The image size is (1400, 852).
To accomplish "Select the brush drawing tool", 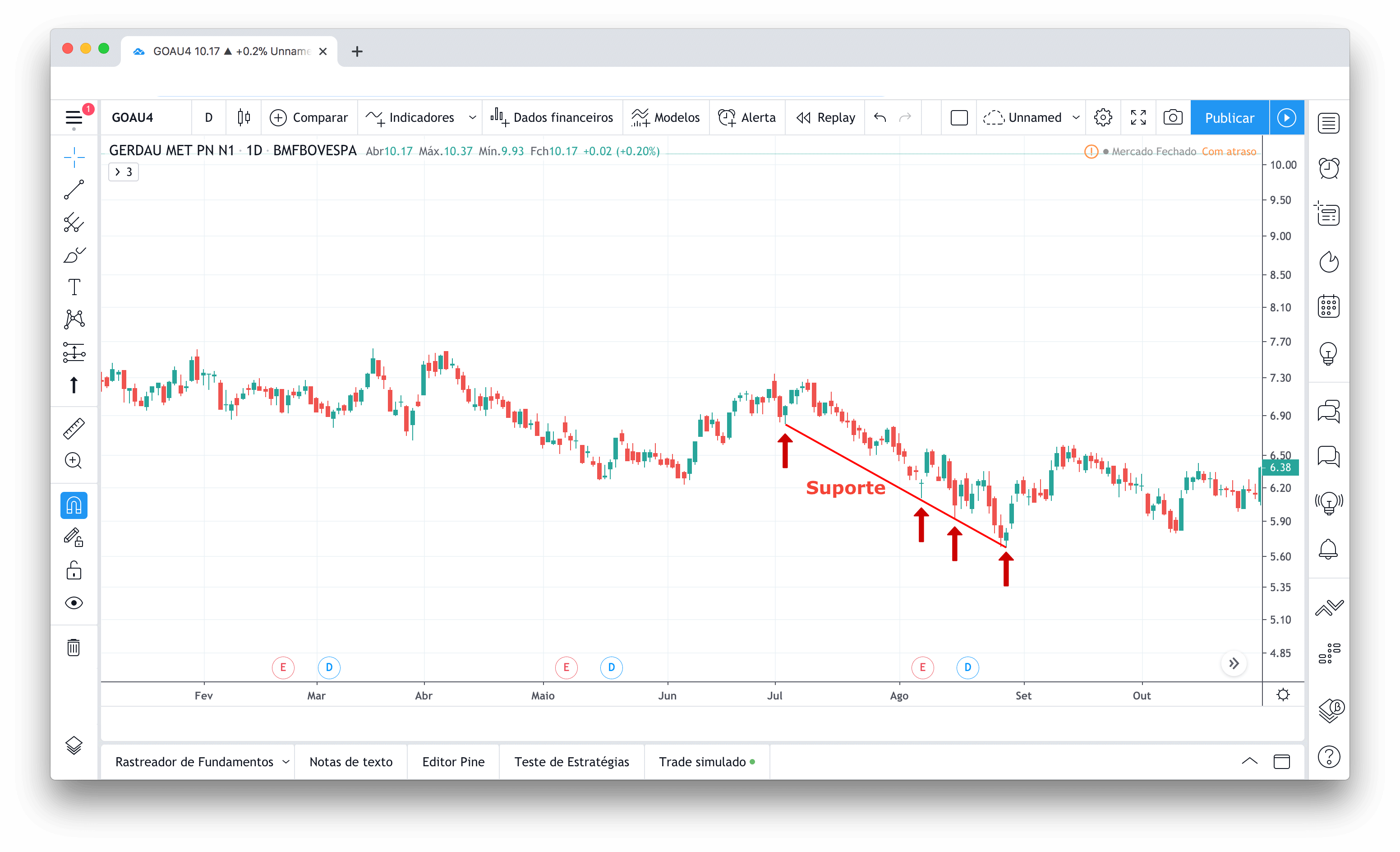I will pyautogui.click(x=74, y=255).
